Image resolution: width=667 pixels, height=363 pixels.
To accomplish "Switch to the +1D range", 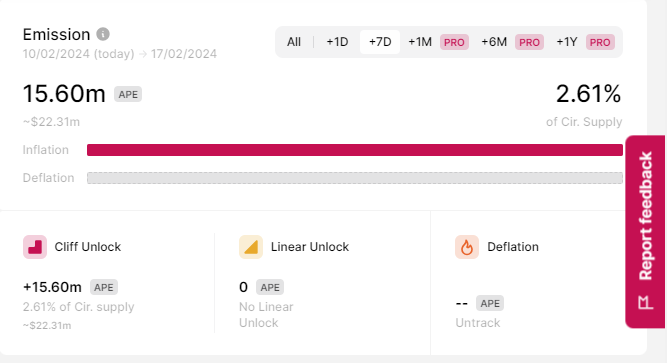I will pyautogui.click(x=337, y=42).
